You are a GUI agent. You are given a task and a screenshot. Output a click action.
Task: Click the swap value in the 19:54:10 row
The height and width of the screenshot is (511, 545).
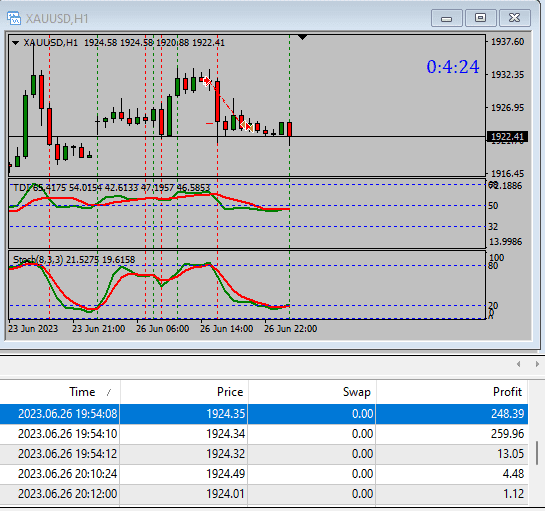[362, 434]
